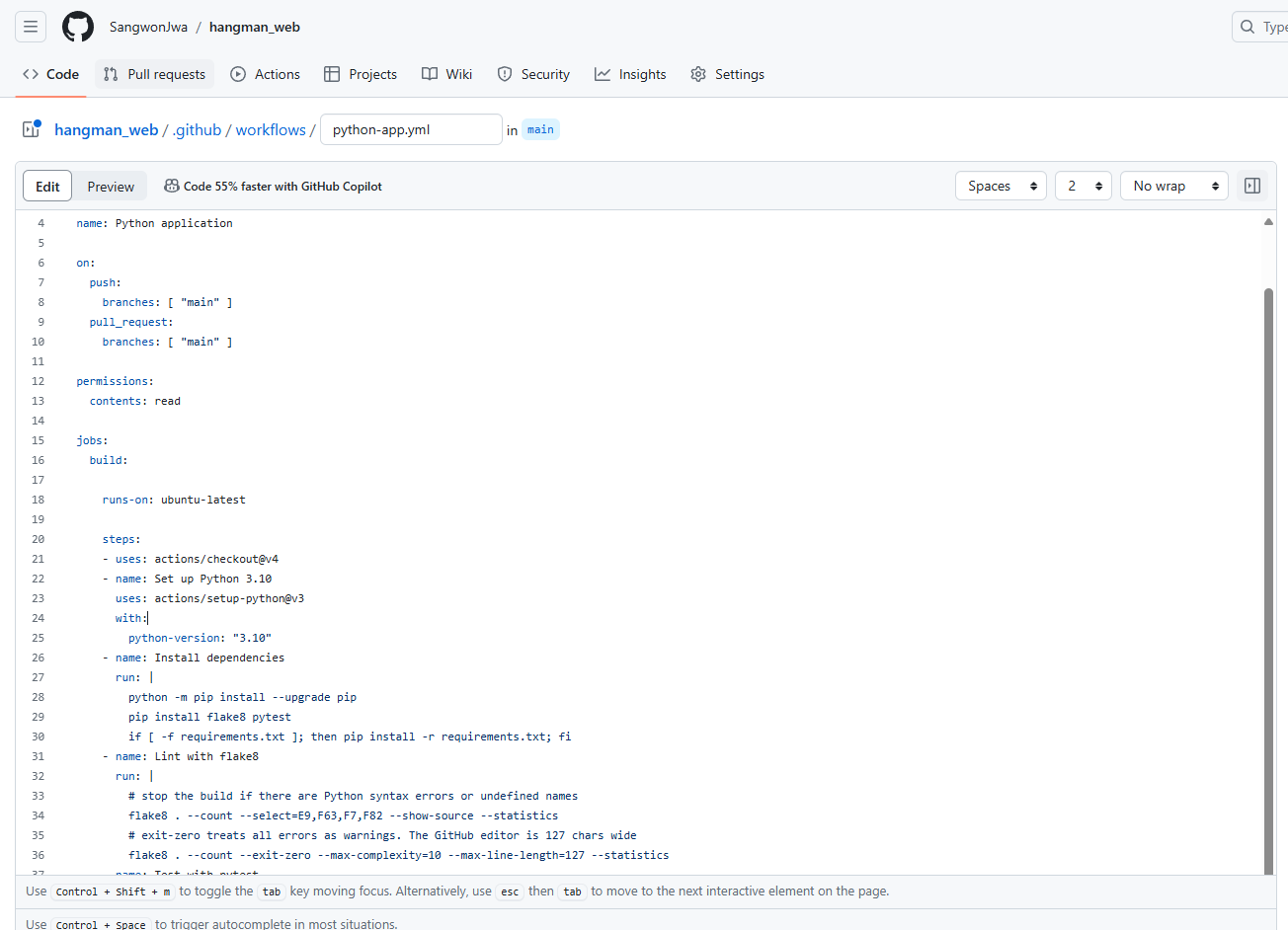Toggle the side panel with the panel icon
The height and width of the screenshot is (930, 1288).
(1251, 186)
